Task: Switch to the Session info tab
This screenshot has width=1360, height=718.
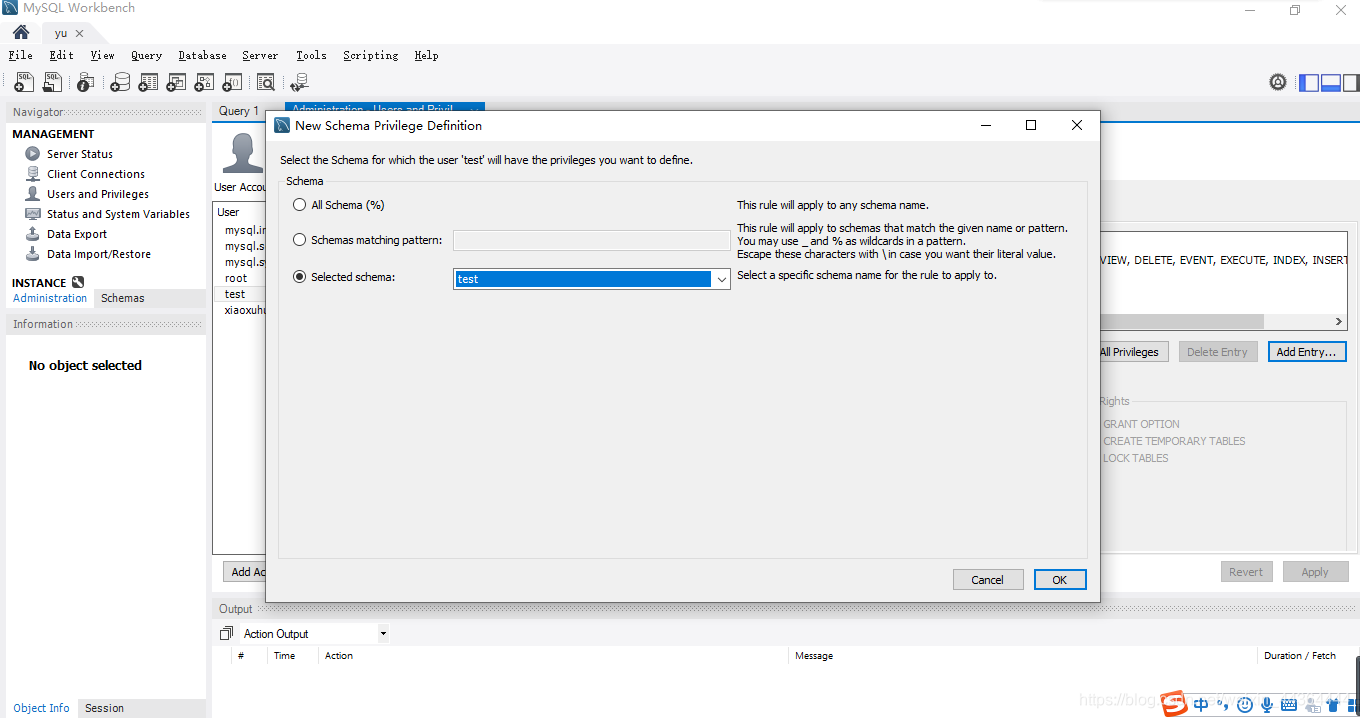Action: click(x=104, y=708)
